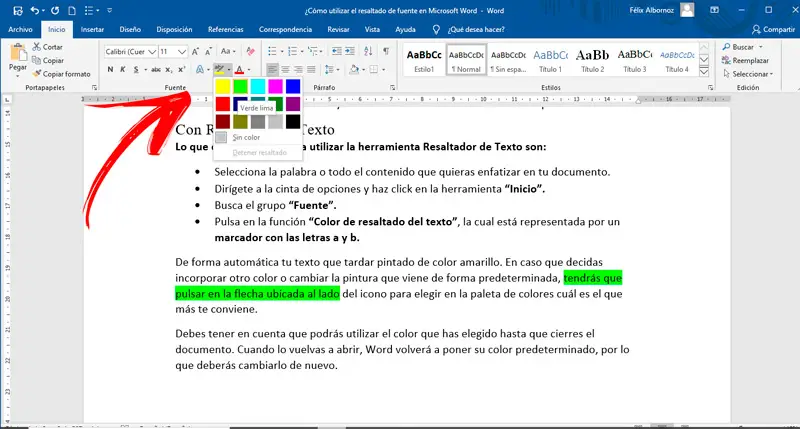This screenshot has height=429, width=800.
Task: Toggle italic with the K button
Action: (x=124, y=70)
